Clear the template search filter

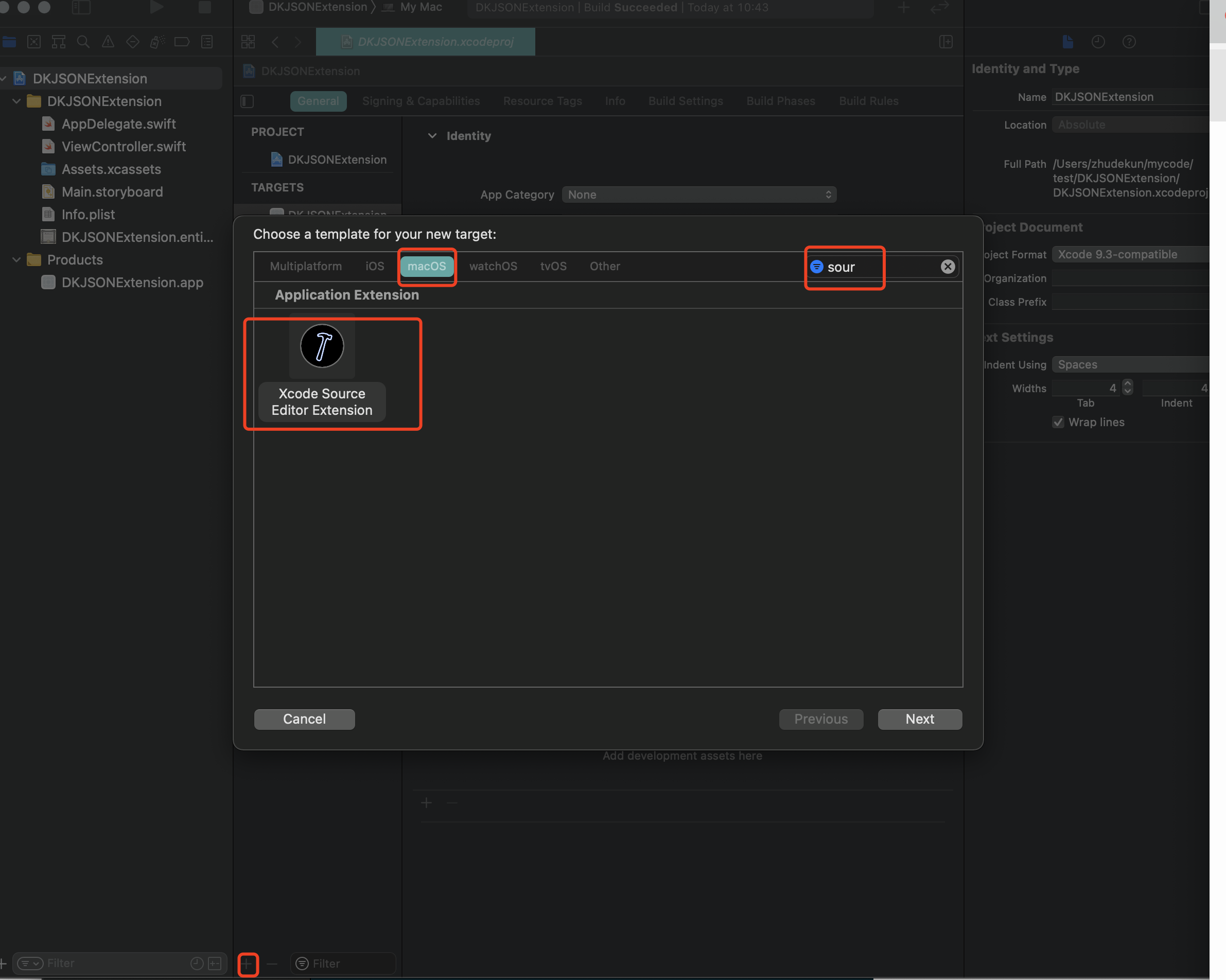point(948,267)
